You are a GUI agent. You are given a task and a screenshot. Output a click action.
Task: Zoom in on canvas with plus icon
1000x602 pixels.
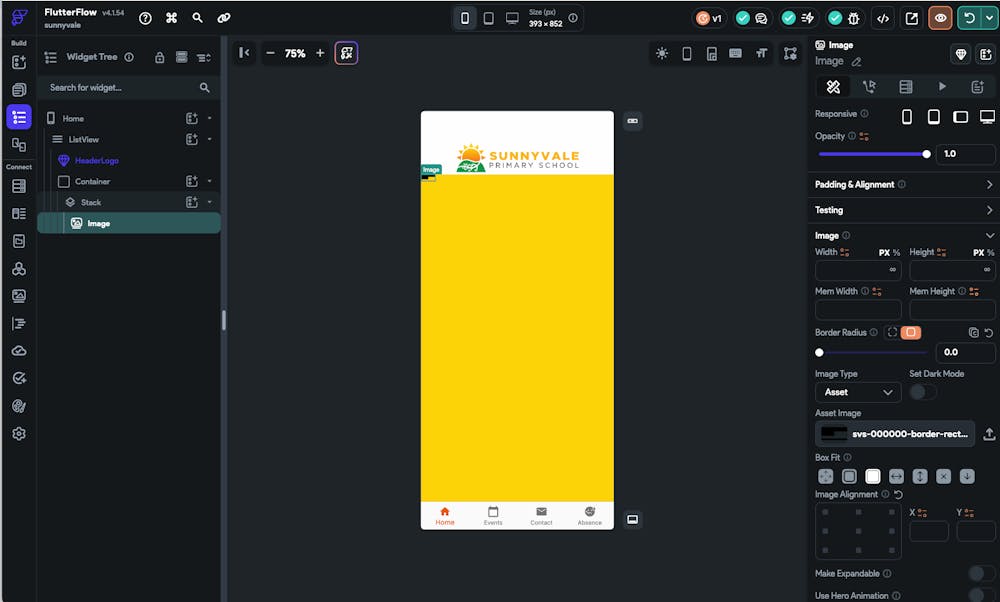pyautogui.click(x=320, y=53)
